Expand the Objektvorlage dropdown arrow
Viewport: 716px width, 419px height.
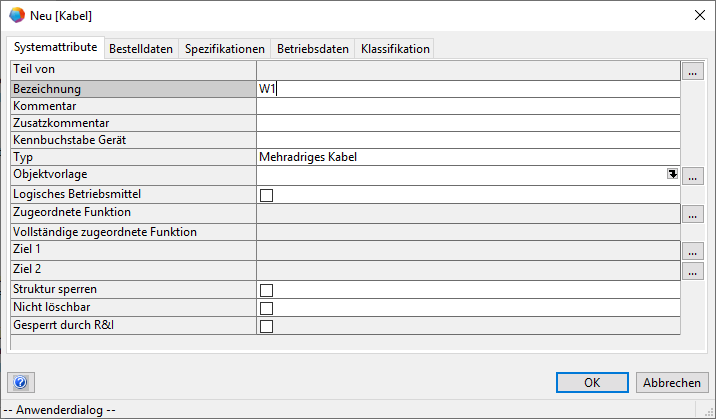tap(673, 175)
